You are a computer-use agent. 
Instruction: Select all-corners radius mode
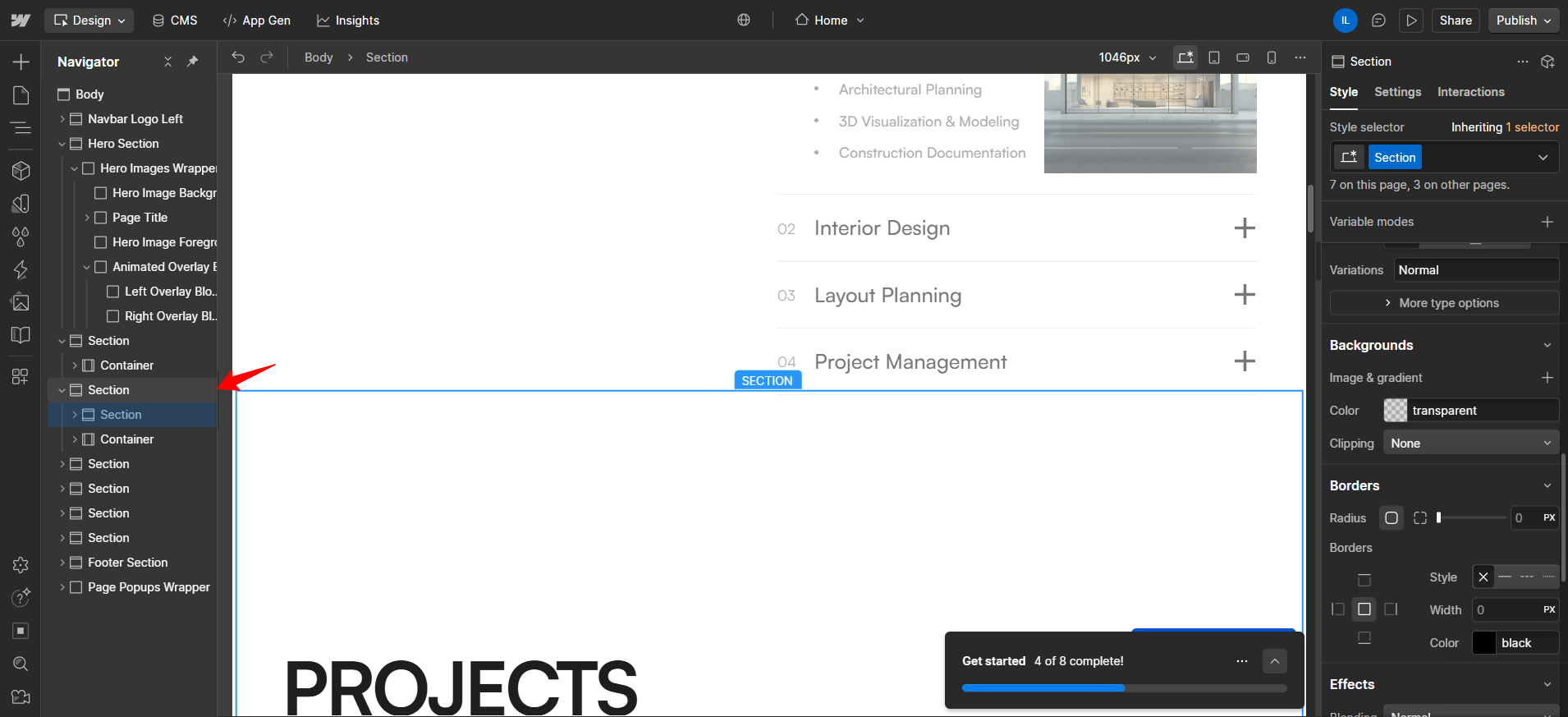1391,518
